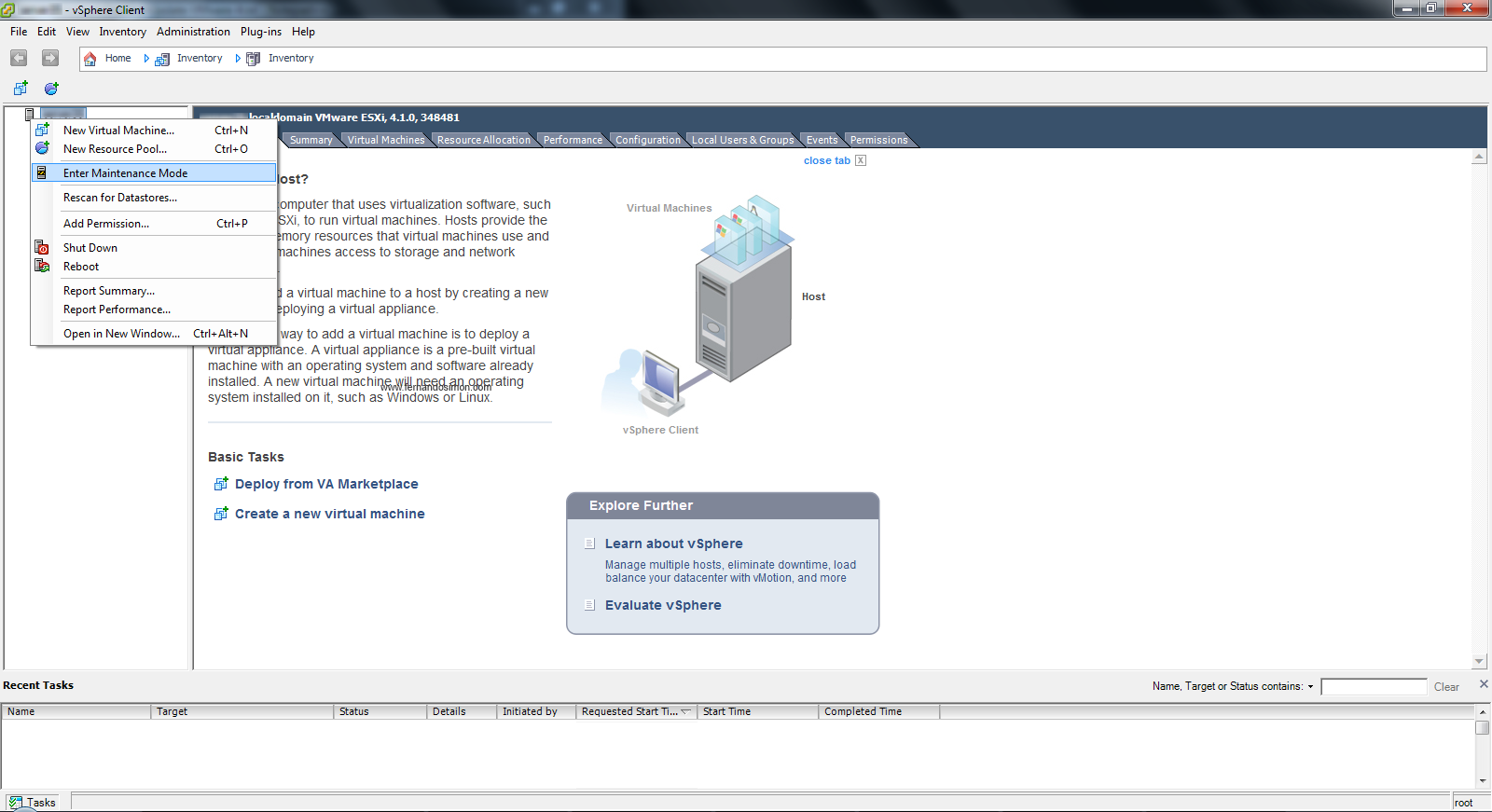The height and width of the screenshot is (812, 1492).
Task: Close the Recent Tasks panel
Action: [x=1484, y=684]
